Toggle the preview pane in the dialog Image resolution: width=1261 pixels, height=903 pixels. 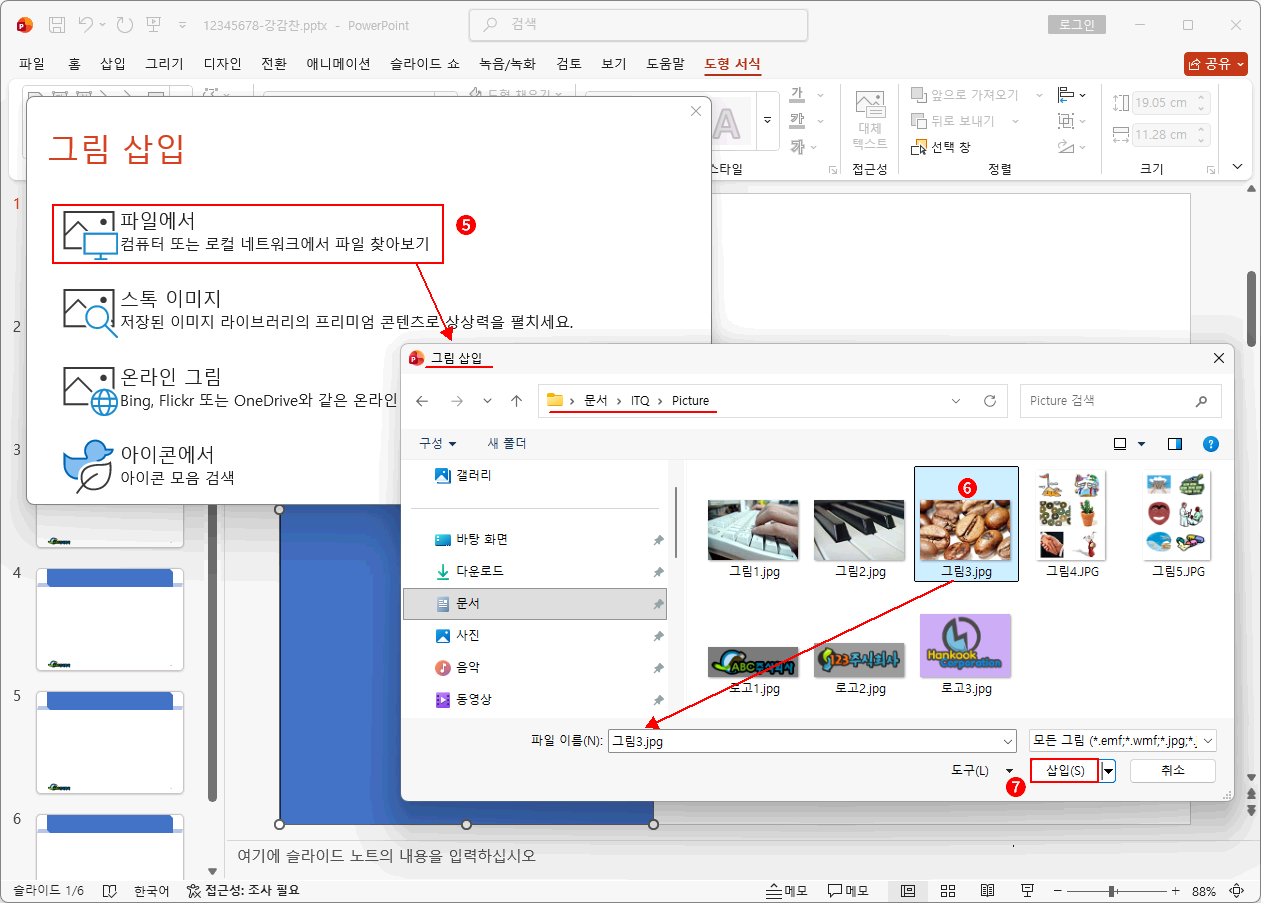[1174, 443]
